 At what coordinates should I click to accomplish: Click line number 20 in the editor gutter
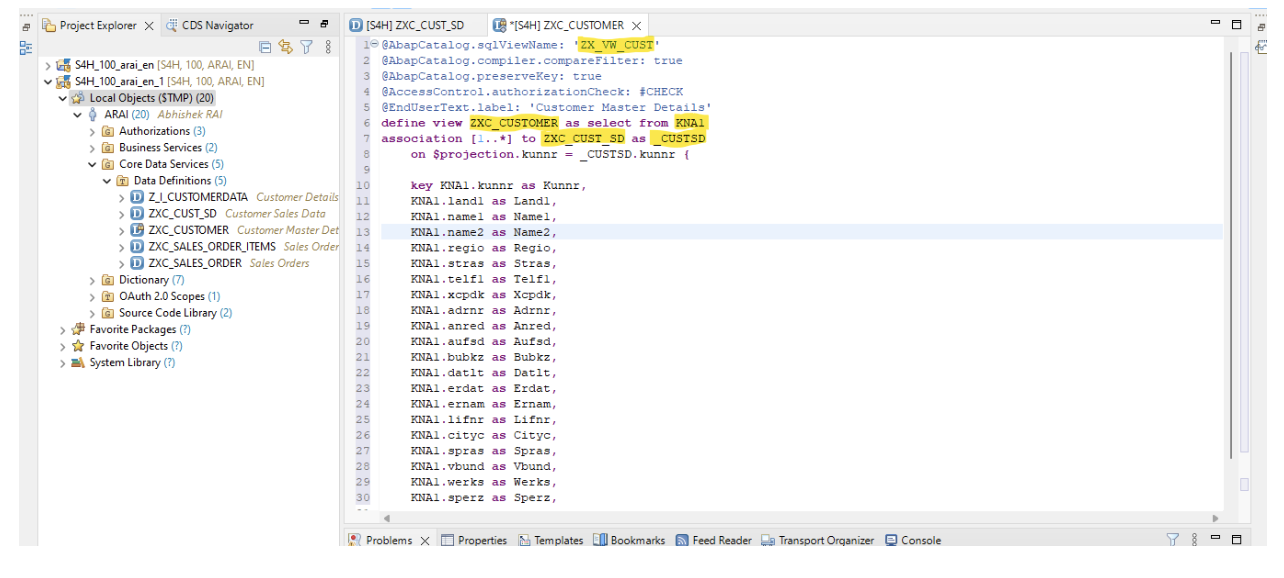point(361,341)
